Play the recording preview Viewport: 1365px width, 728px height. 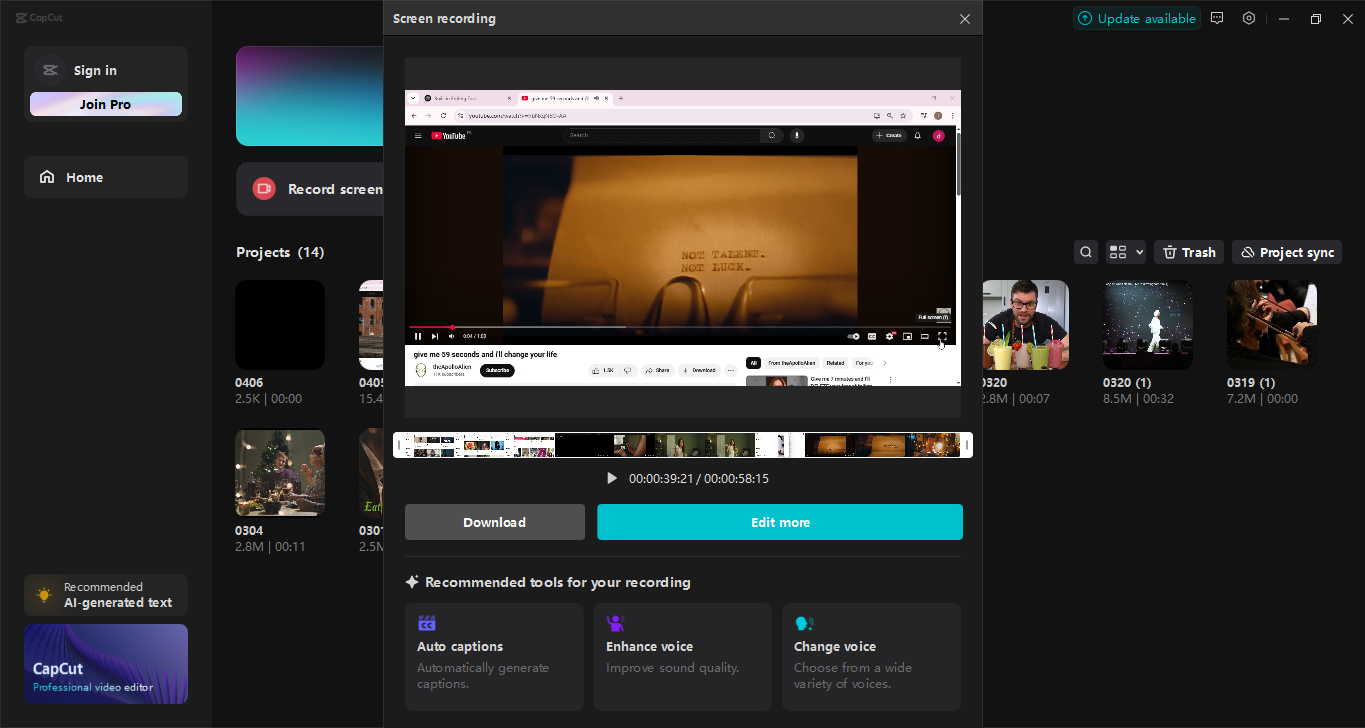click(612, 478)
